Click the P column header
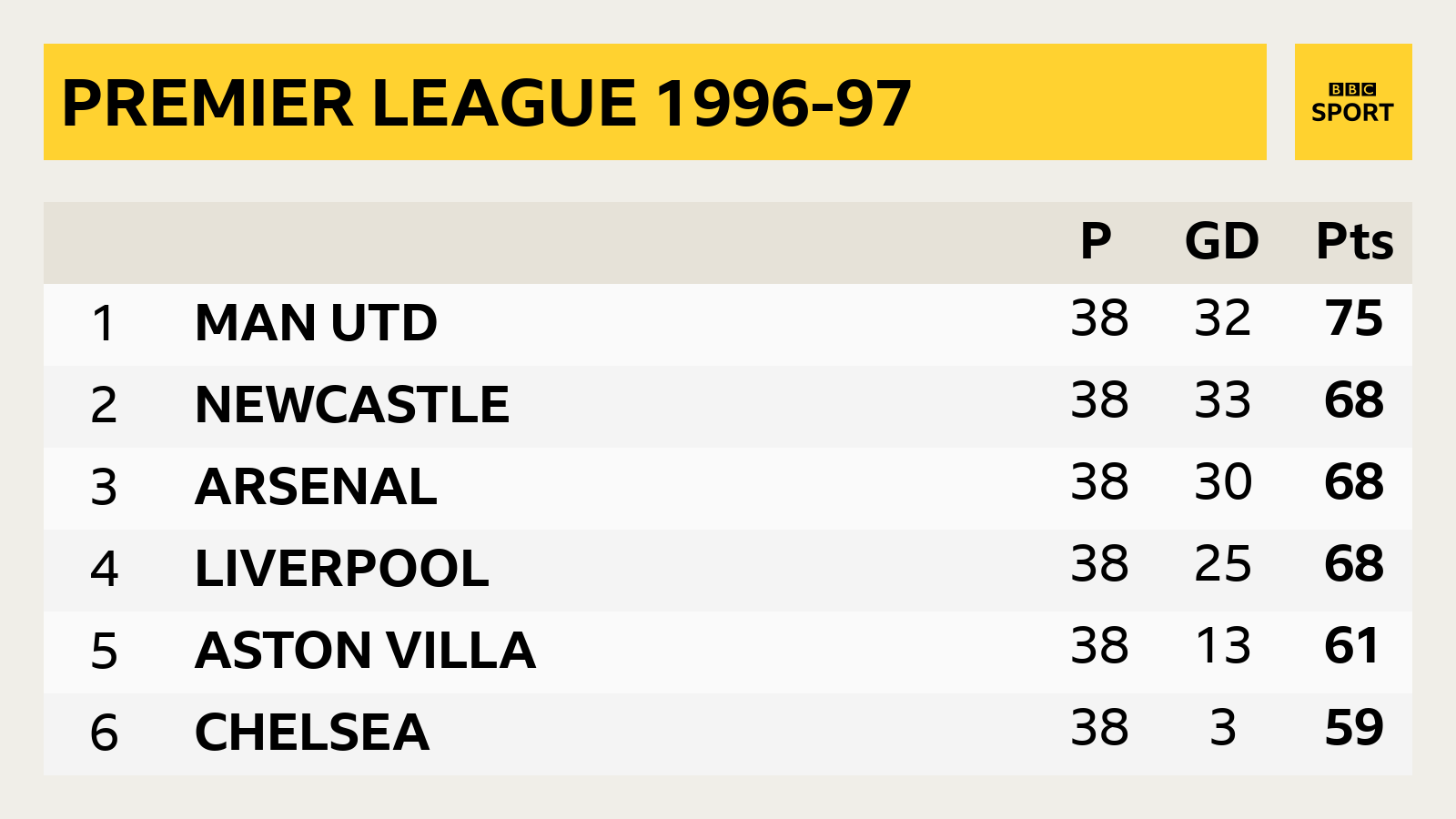The height and width of the screenshot is (819, 1456). pos(1096,241)
